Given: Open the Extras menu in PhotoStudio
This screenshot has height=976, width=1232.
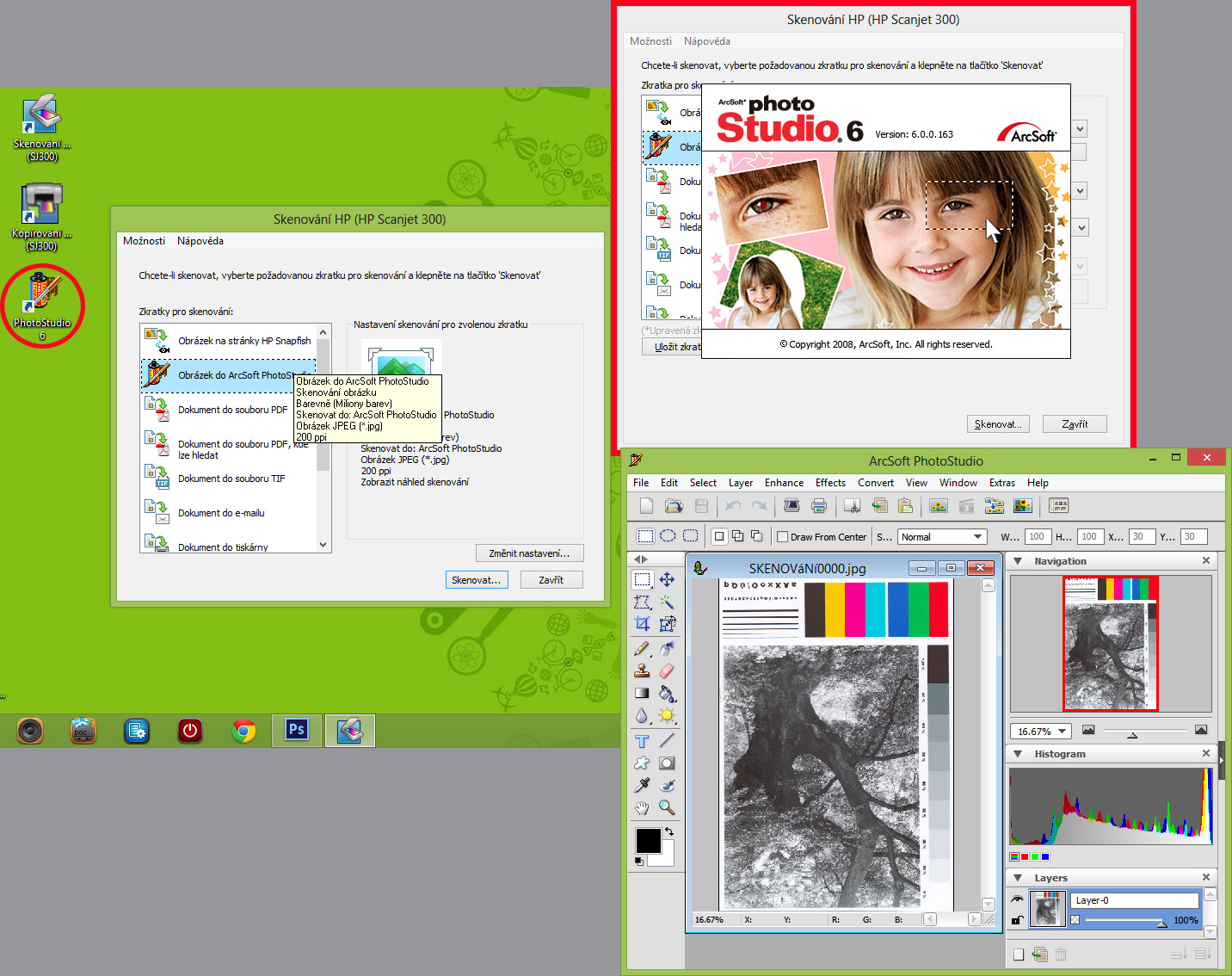Looking at the screenshot, I should [1002, 483].
